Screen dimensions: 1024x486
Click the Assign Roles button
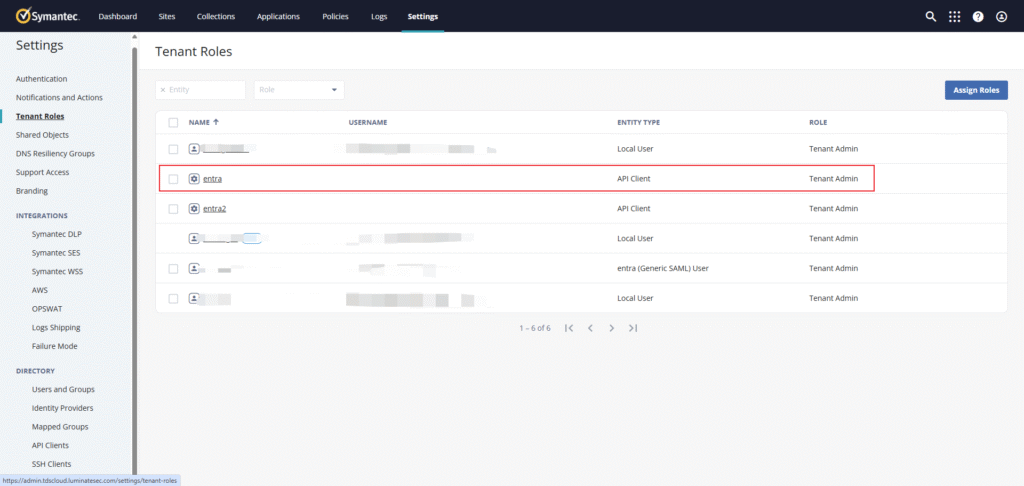coord(976,90)
